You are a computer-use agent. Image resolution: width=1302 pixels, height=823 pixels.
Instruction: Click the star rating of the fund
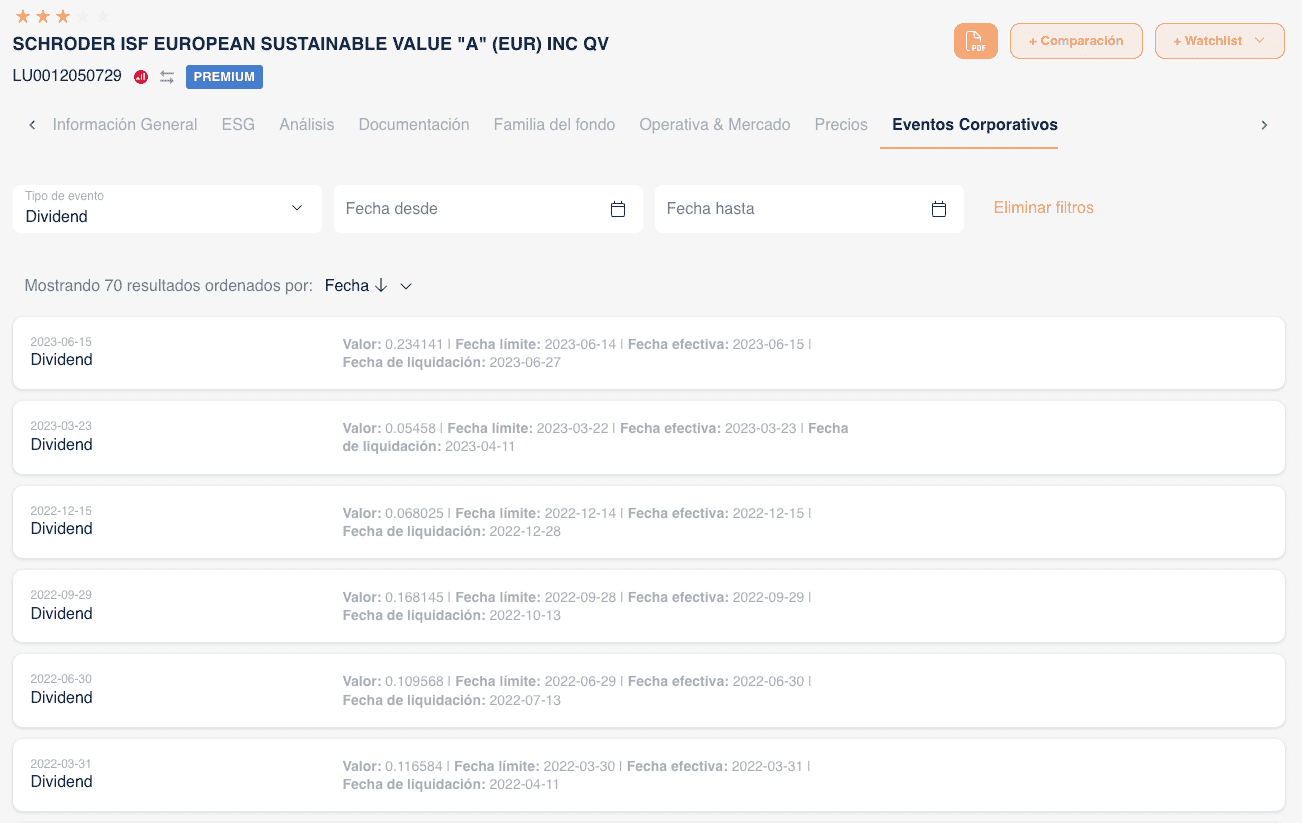pos(62,16)
